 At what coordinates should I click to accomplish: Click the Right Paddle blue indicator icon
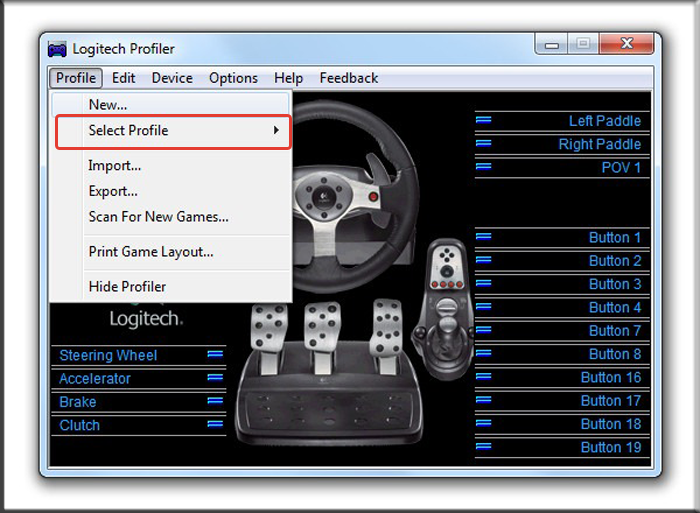483,143
